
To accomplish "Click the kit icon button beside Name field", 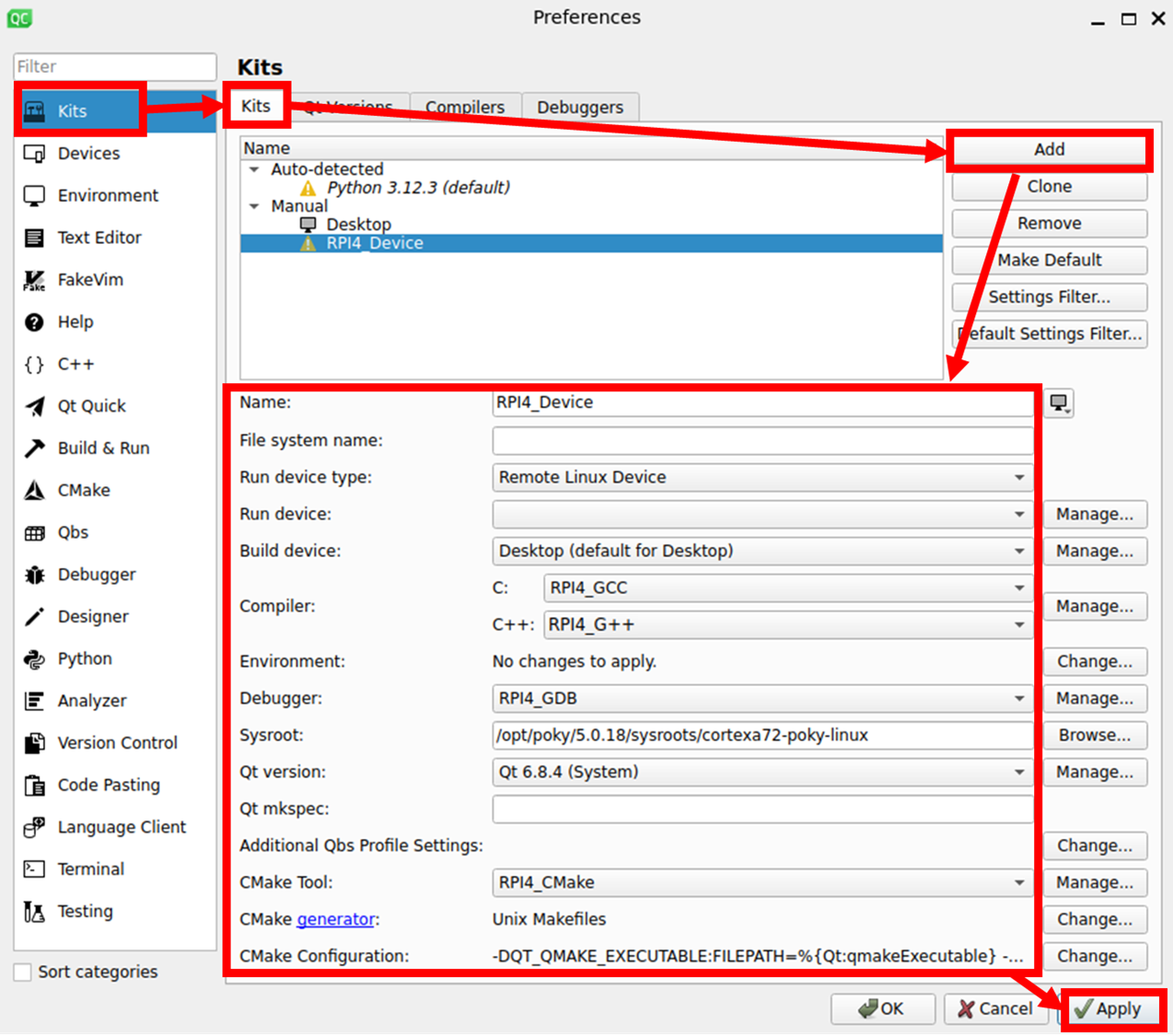I will pos(1060,403).
